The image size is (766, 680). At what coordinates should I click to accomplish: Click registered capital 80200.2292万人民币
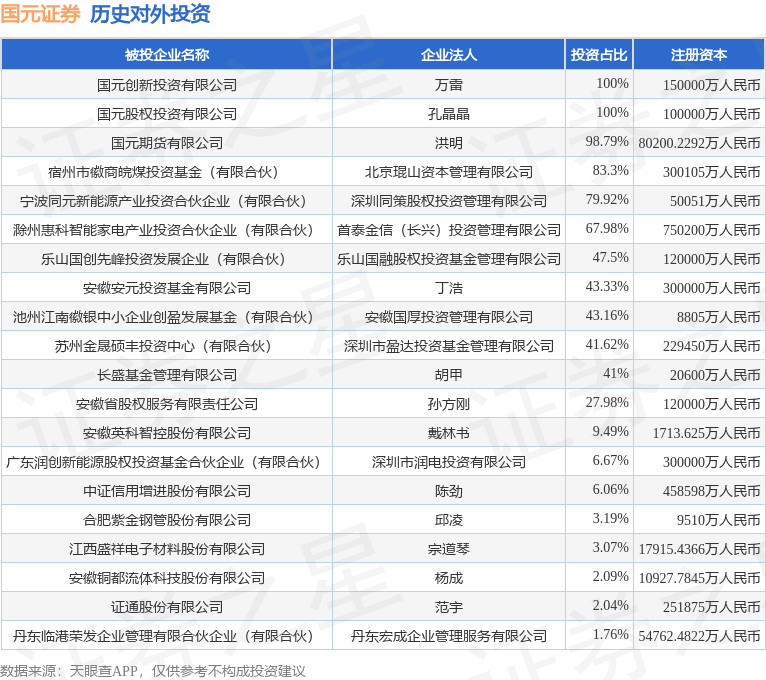point(699,143)
